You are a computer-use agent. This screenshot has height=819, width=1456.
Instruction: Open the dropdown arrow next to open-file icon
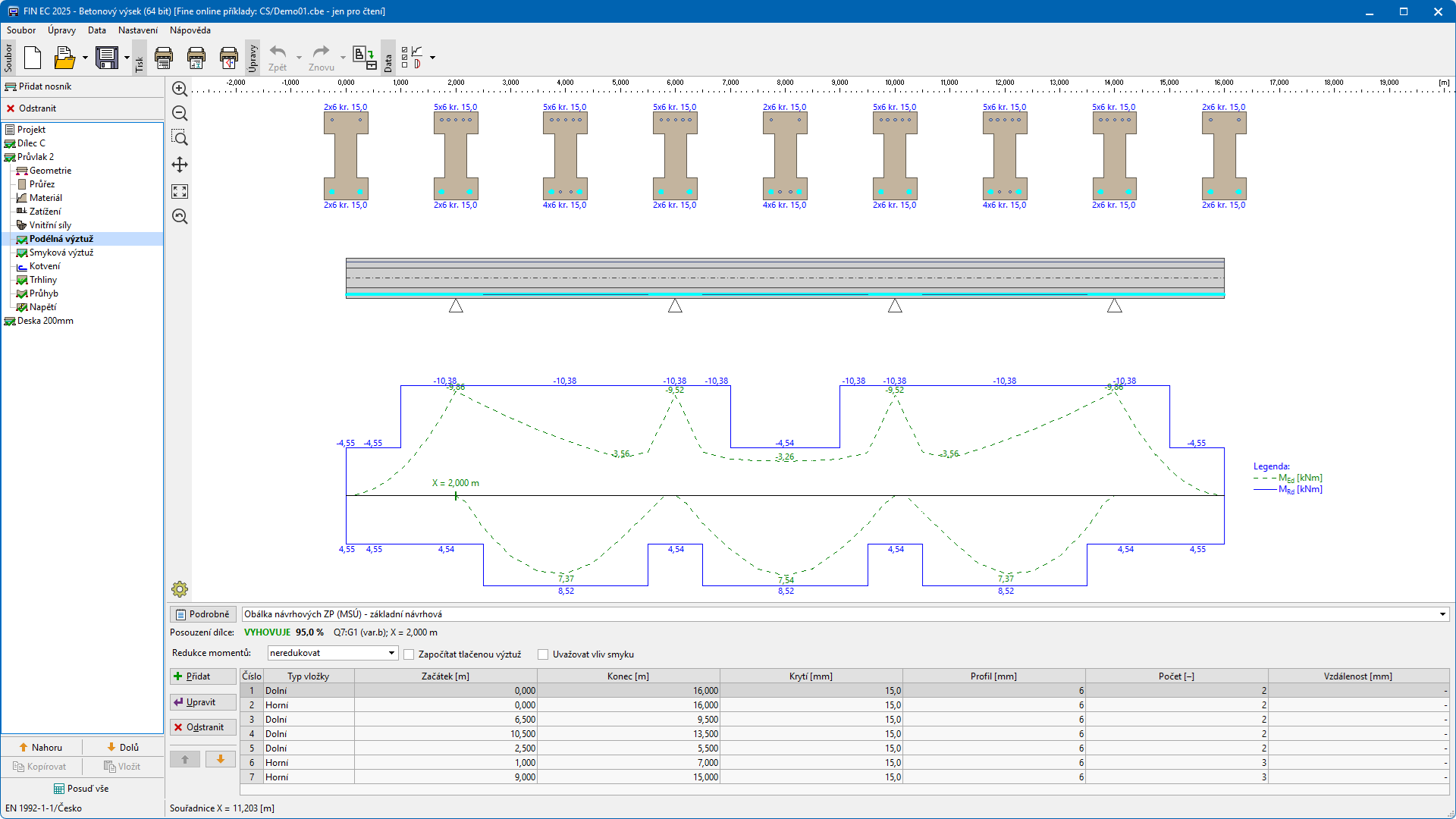click(x=85, y=58)
